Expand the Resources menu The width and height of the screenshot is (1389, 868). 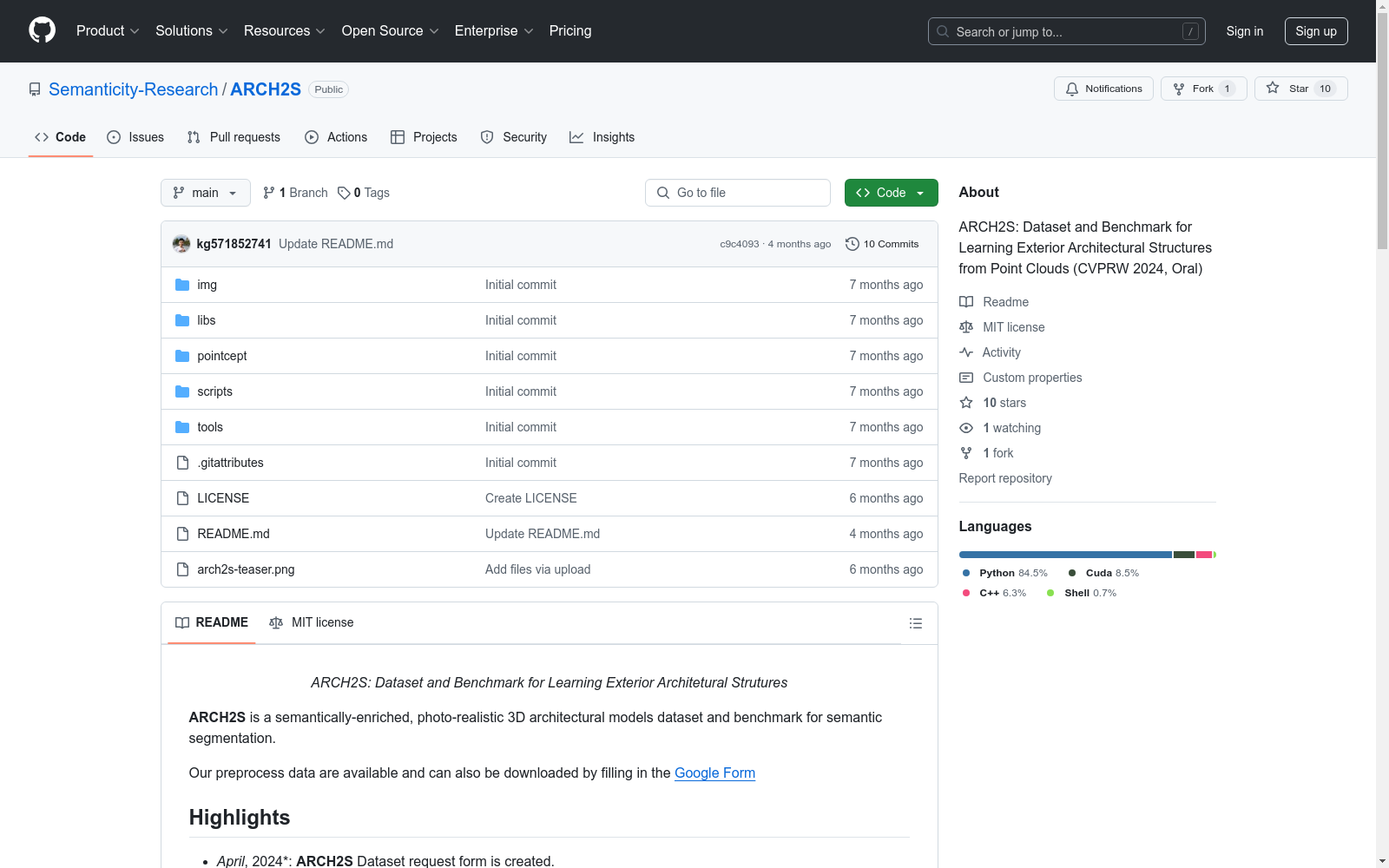click(285, 31)
